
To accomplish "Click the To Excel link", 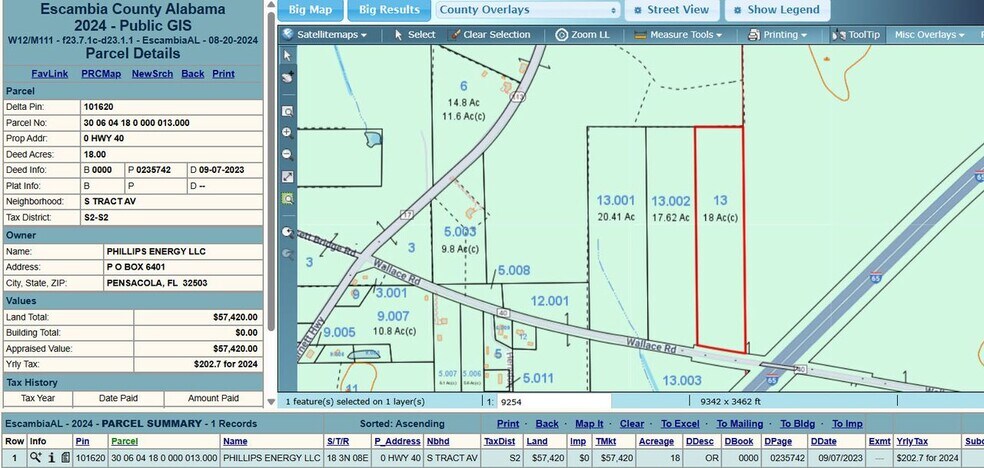I will (680, 424).
